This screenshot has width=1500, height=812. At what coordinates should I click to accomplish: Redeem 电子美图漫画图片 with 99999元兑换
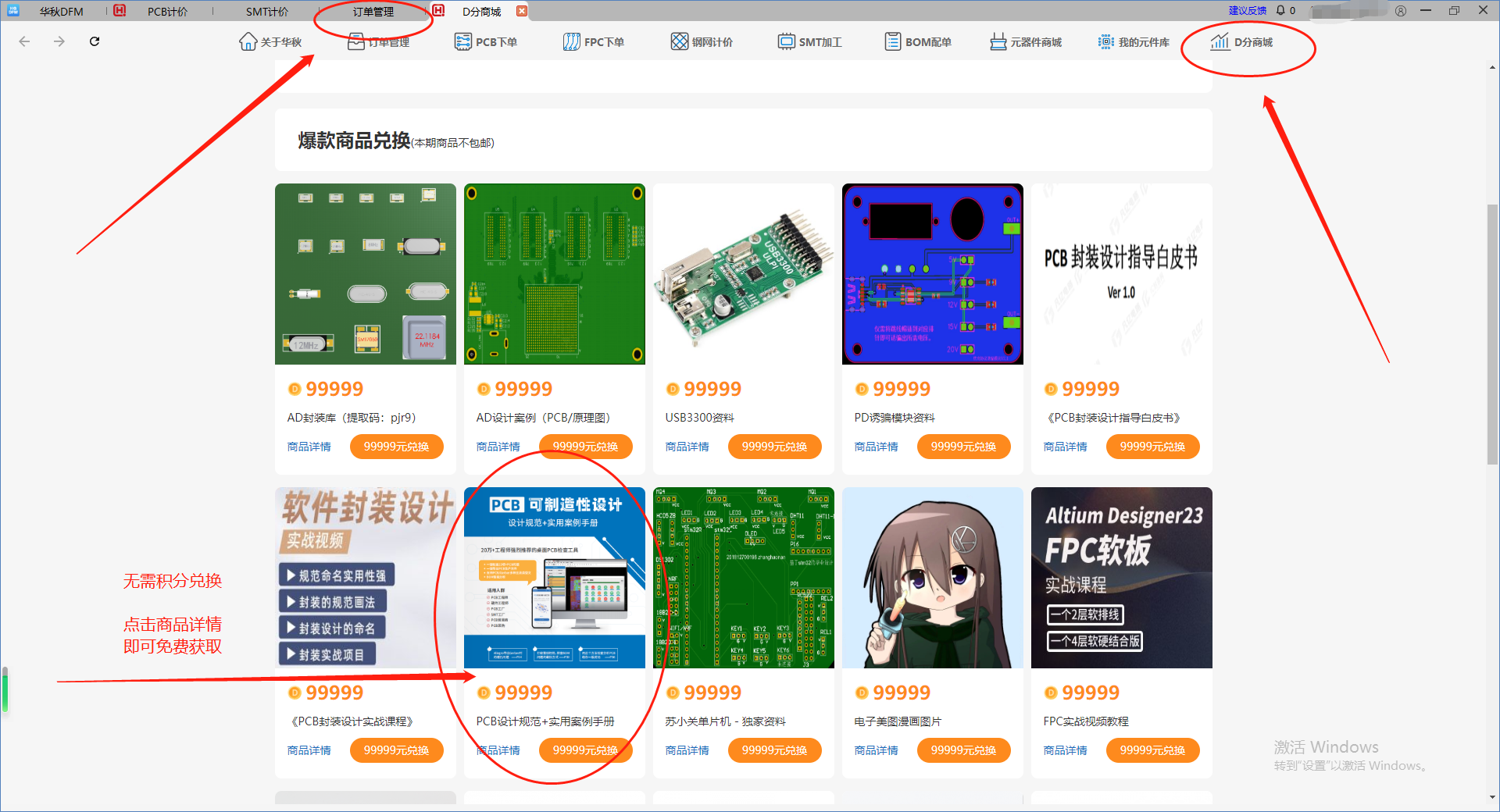[x=964, y=750]
